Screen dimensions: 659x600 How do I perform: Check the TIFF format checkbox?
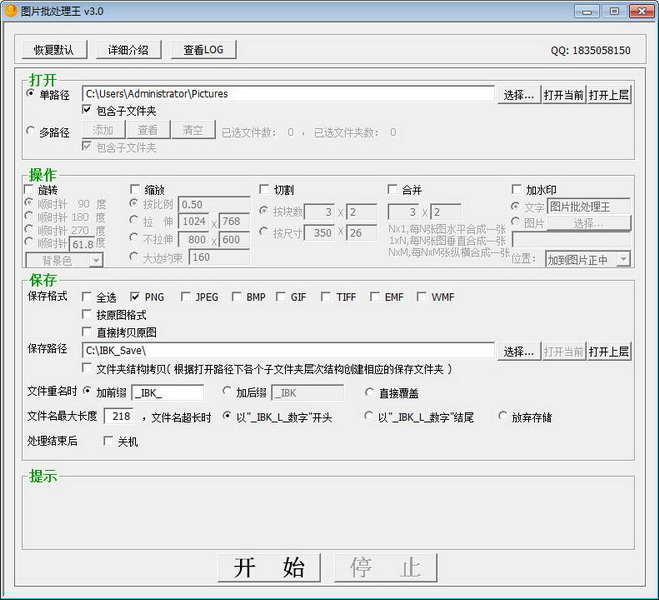[325, 297]
